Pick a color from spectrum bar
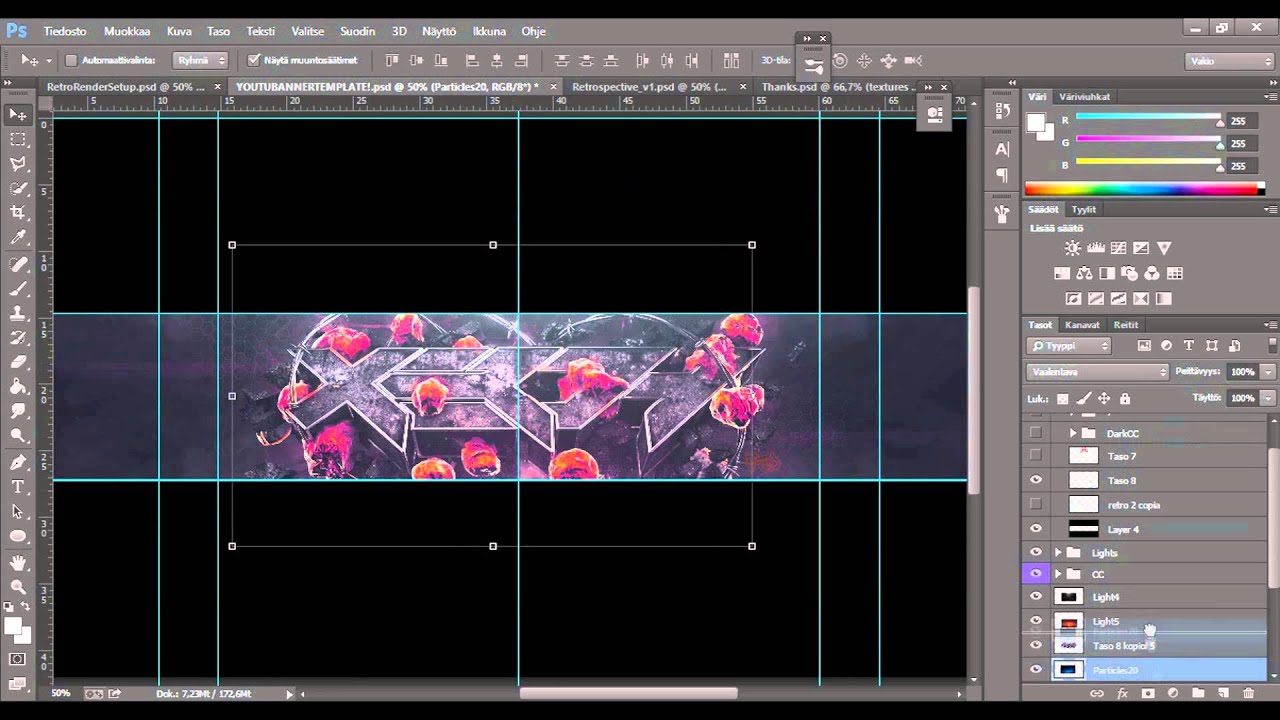This screenshot has width=1280, height=720. (1144, 189)
